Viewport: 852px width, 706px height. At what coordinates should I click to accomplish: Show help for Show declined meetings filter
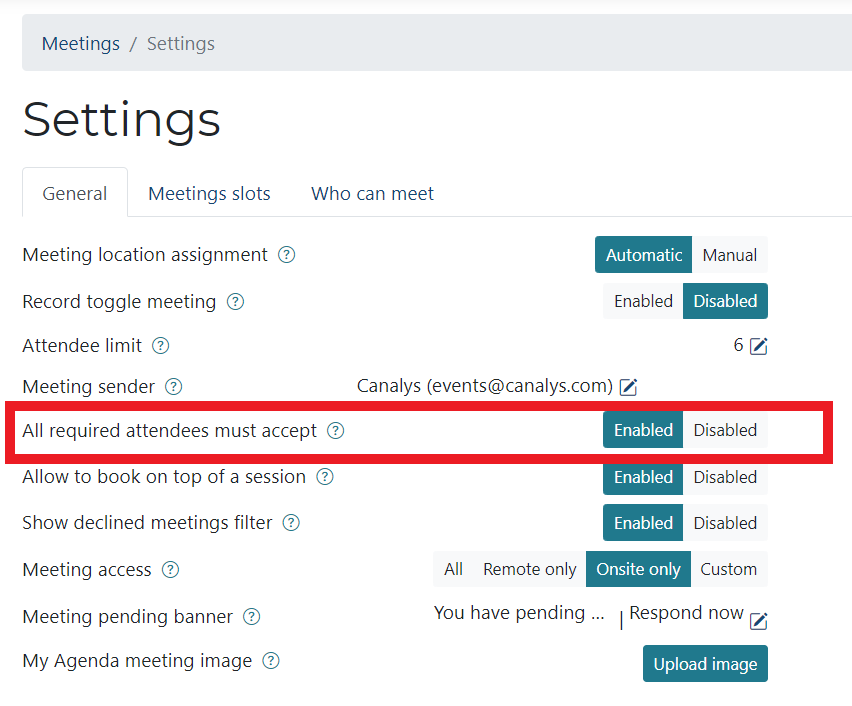[x=291, y=523]
